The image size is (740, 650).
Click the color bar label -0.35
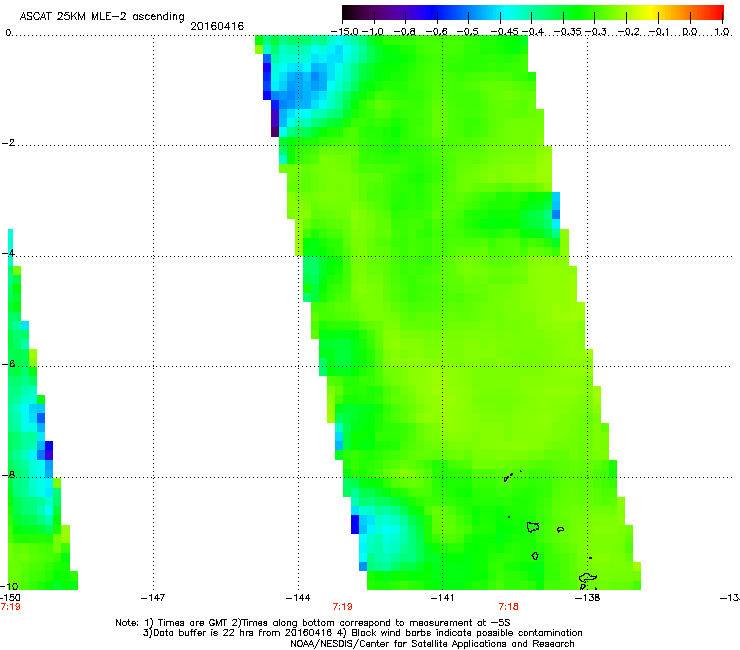pos(568,32)
